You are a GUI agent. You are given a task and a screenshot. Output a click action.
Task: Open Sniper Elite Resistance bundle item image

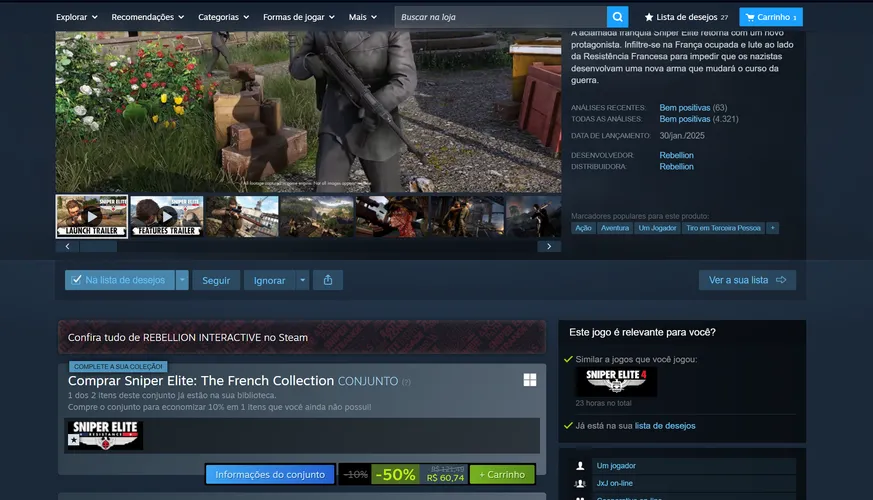(105, 435)
